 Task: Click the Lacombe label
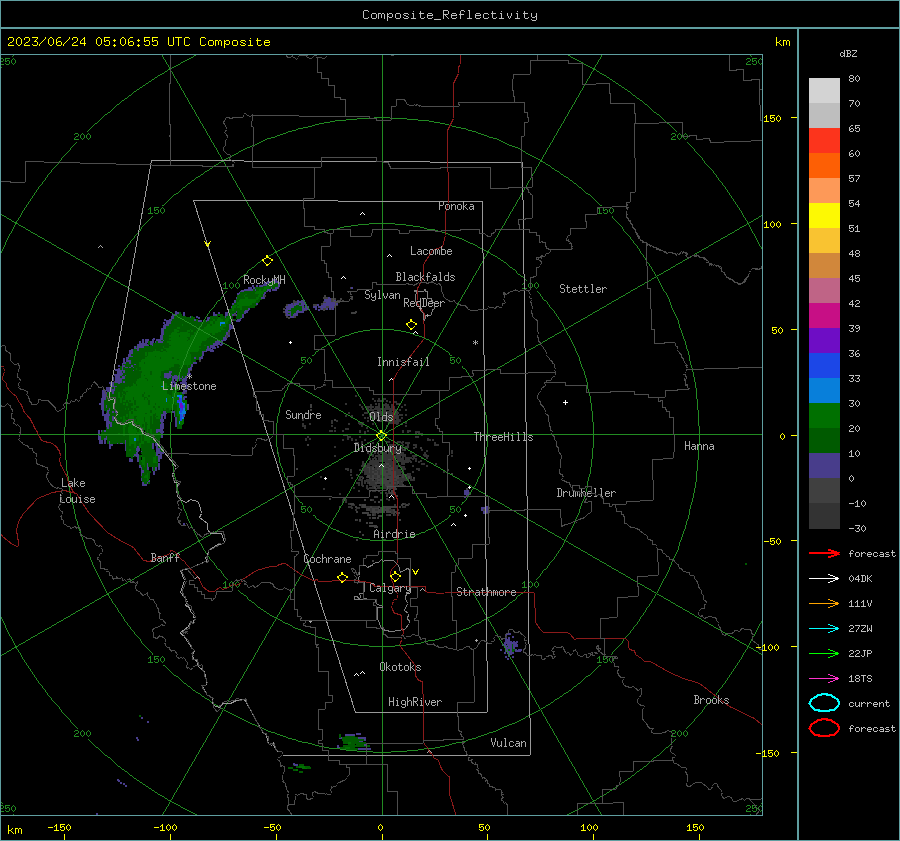(x=431, y=251)
